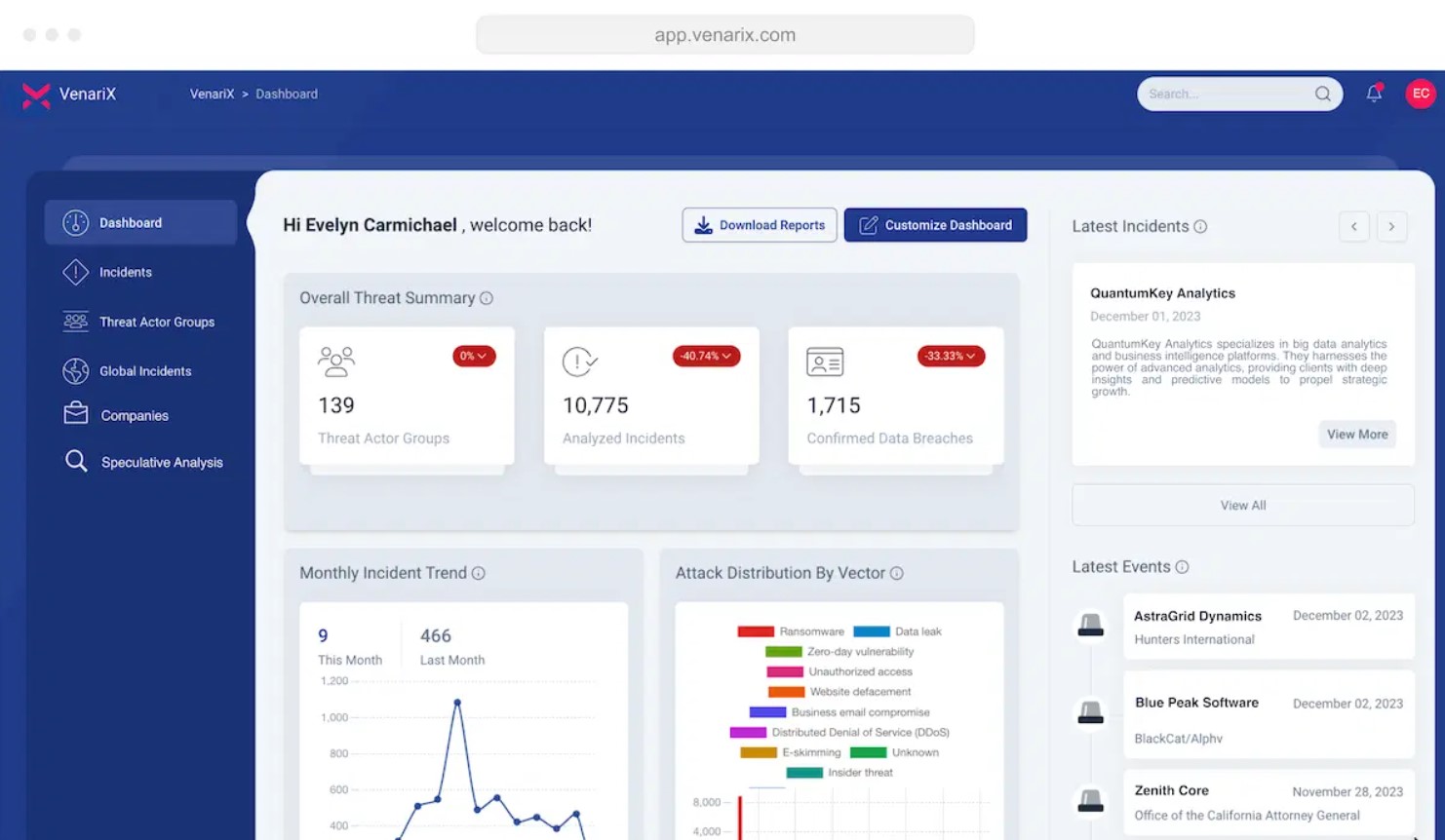Toggle Data leak legend series
The height and width of the screenshot is (840, 1445).
[x=897, y=631]
